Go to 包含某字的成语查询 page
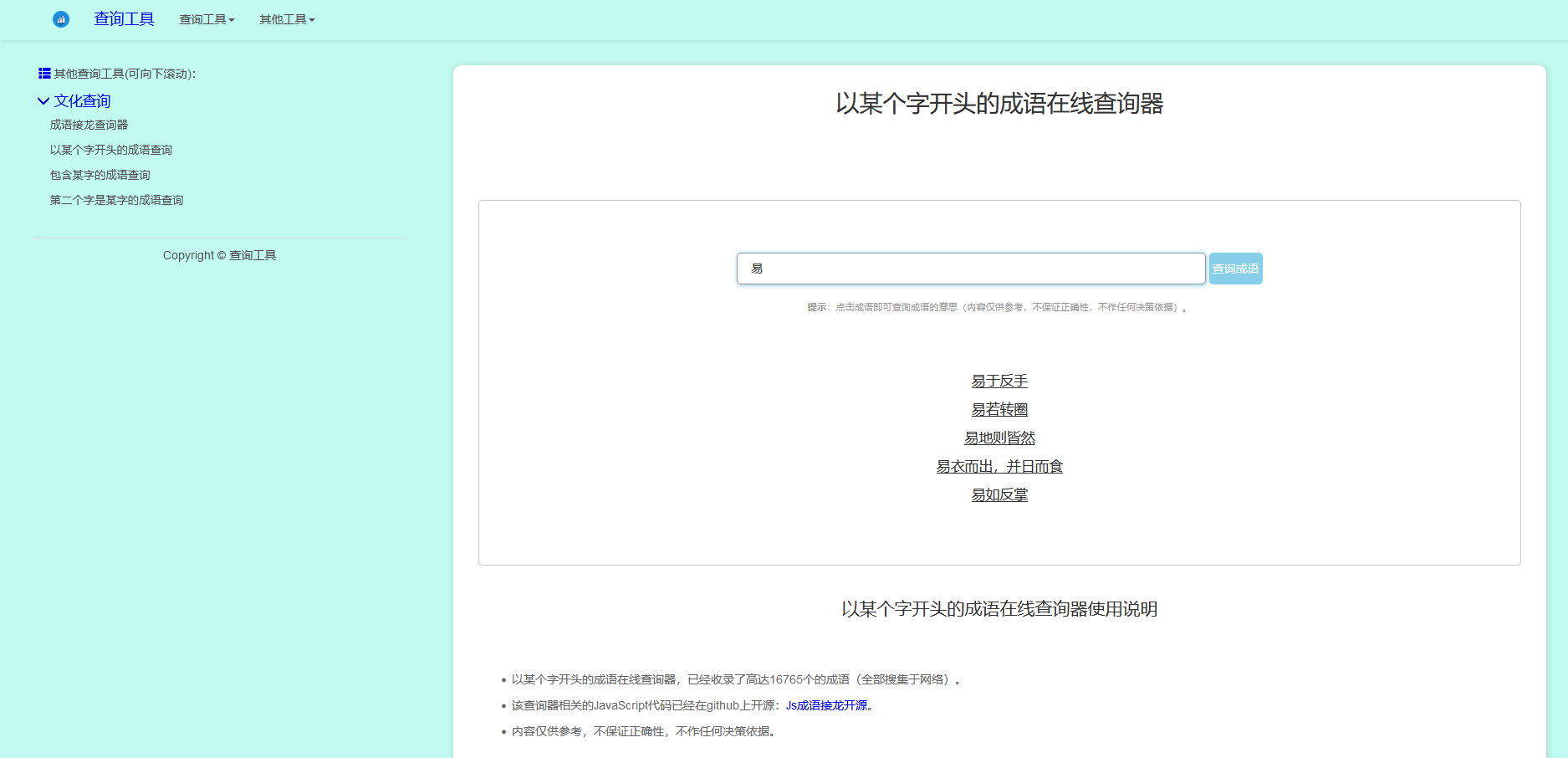1568x758 pixels. tap(100, 175)
